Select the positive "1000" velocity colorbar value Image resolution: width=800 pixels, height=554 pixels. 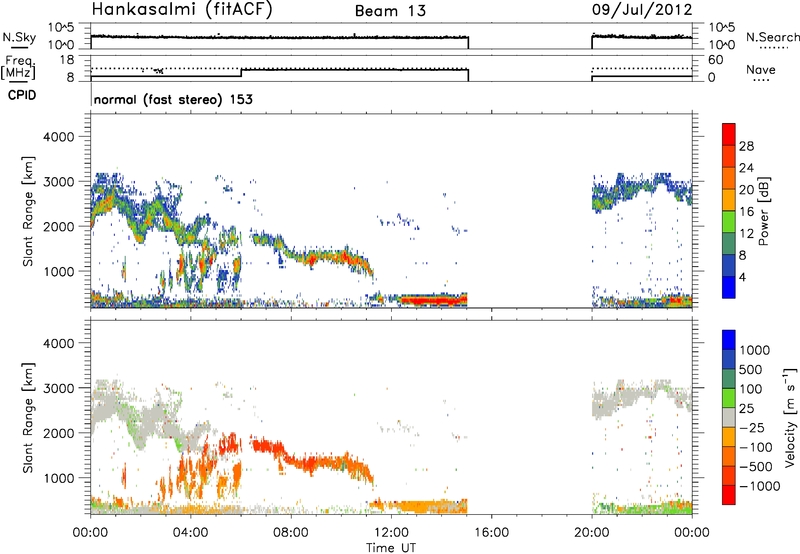(754, 350)
